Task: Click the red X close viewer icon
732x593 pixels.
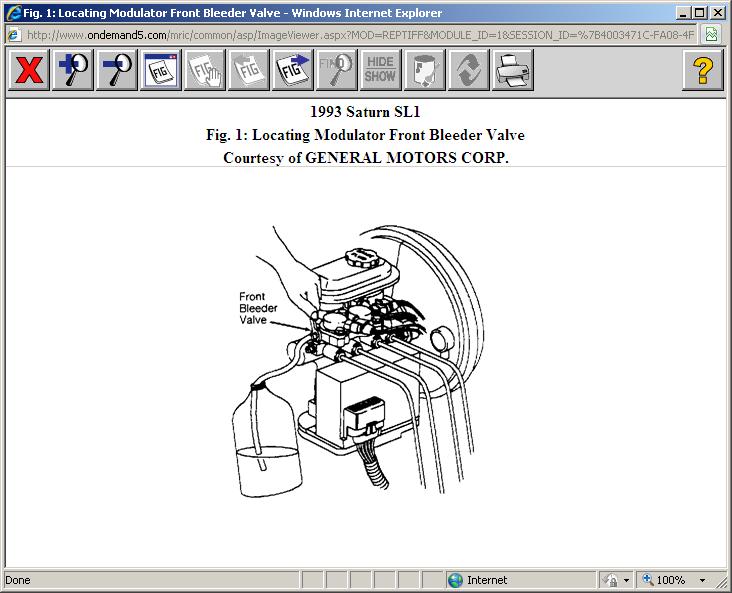Action: [x=29, y=70]
